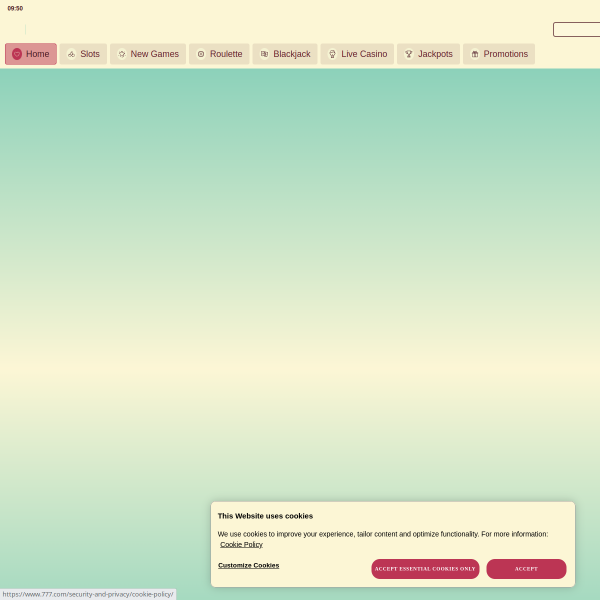Click the Promotions gift icon
Image resolution: width=600 pixels, height=600 pixels.
pos(475,54)
